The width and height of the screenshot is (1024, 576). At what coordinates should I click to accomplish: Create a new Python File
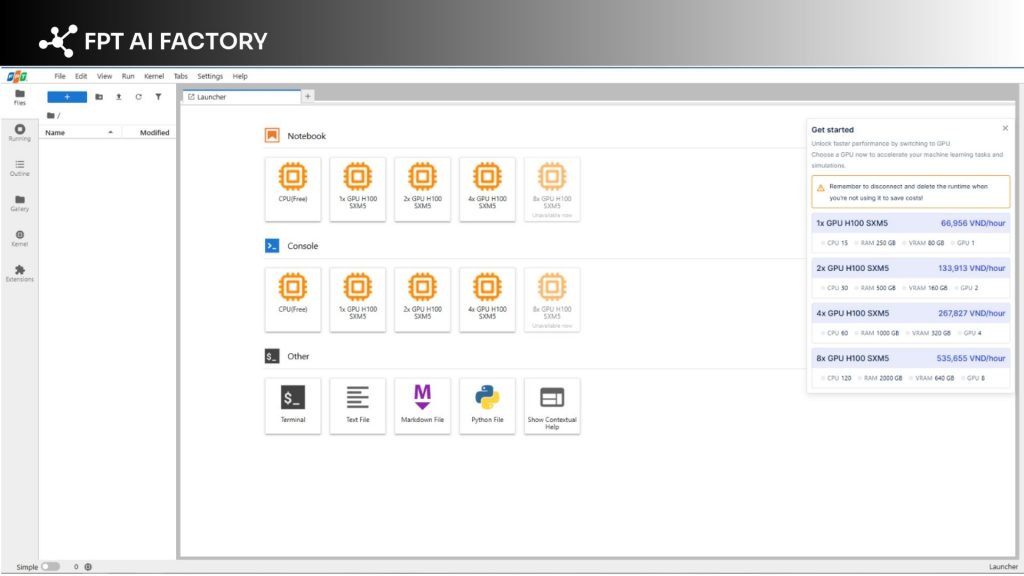point(487,404)
